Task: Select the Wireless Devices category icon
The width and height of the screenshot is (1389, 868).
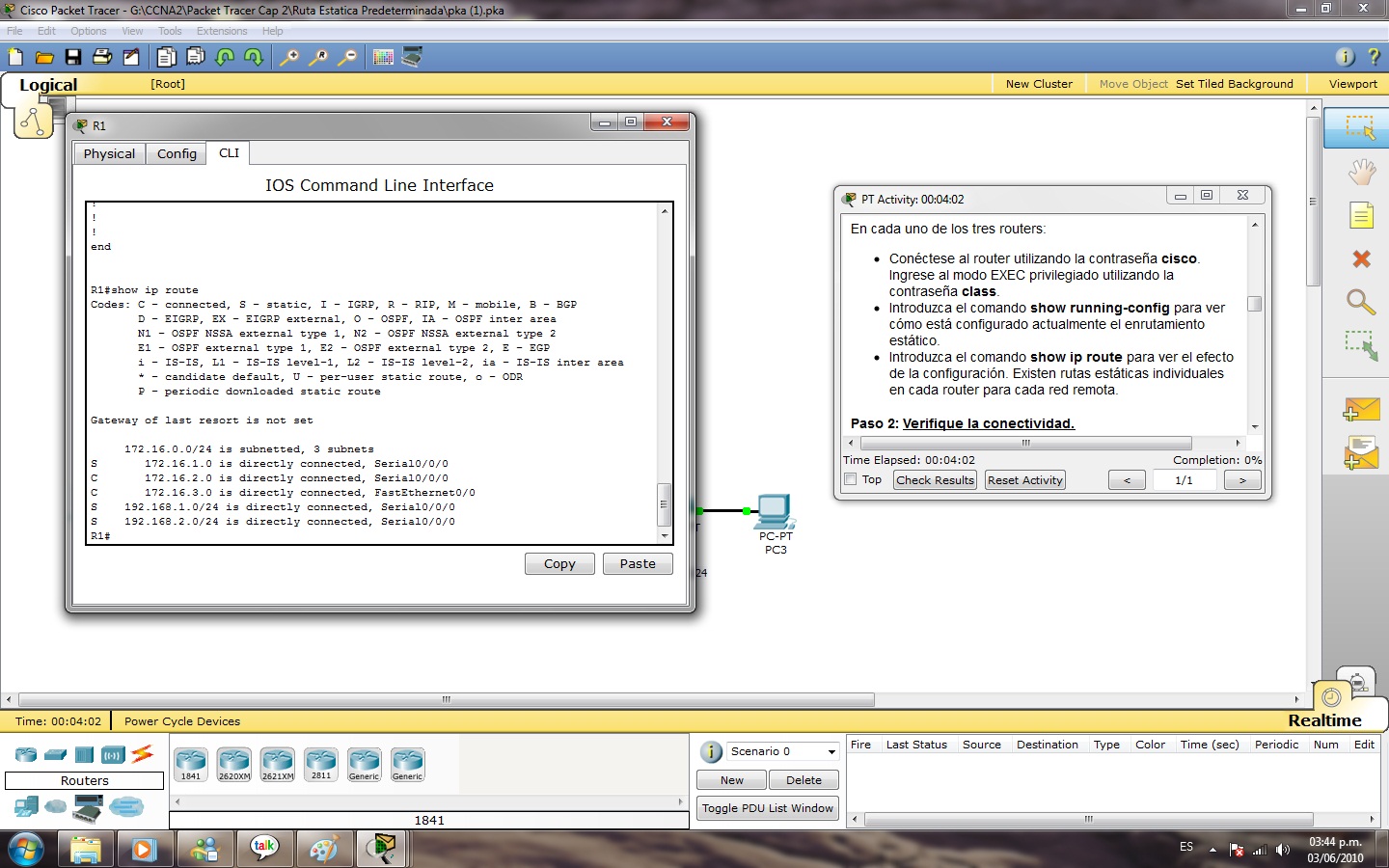Action: click(x=114, y=754)
